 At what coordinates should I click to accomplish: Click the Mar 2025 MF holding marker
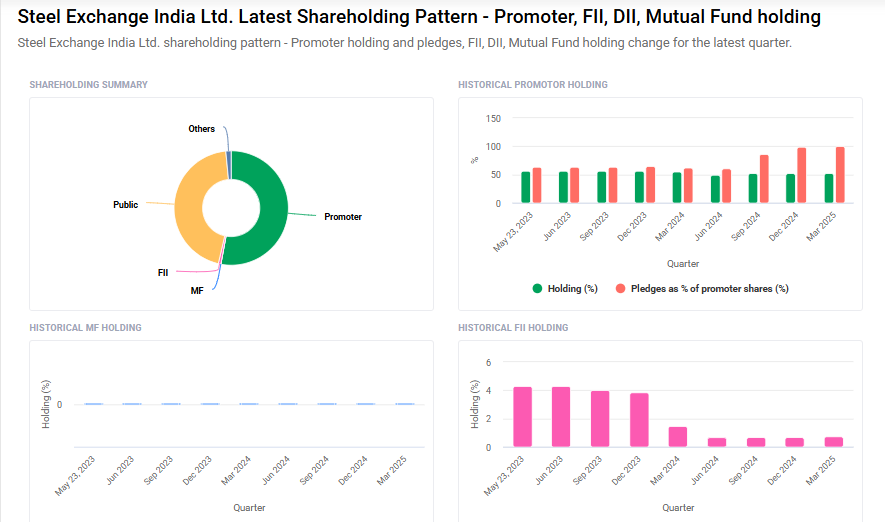[x=405, y=404]
